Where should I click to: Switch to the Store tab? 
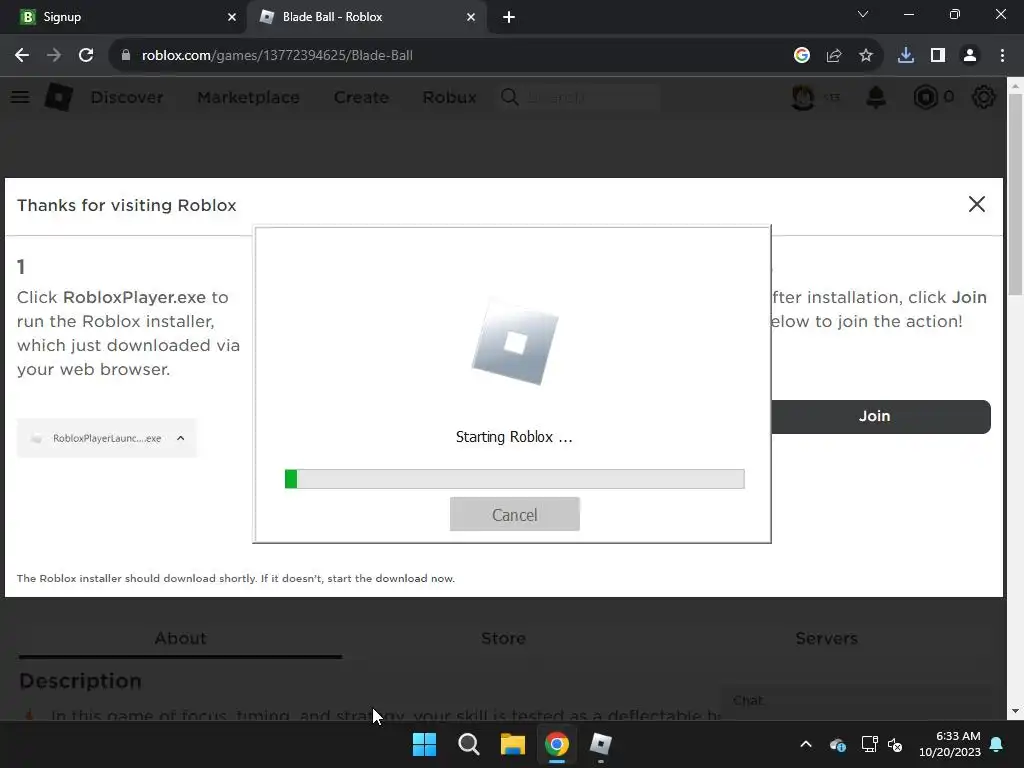(504, 638)
